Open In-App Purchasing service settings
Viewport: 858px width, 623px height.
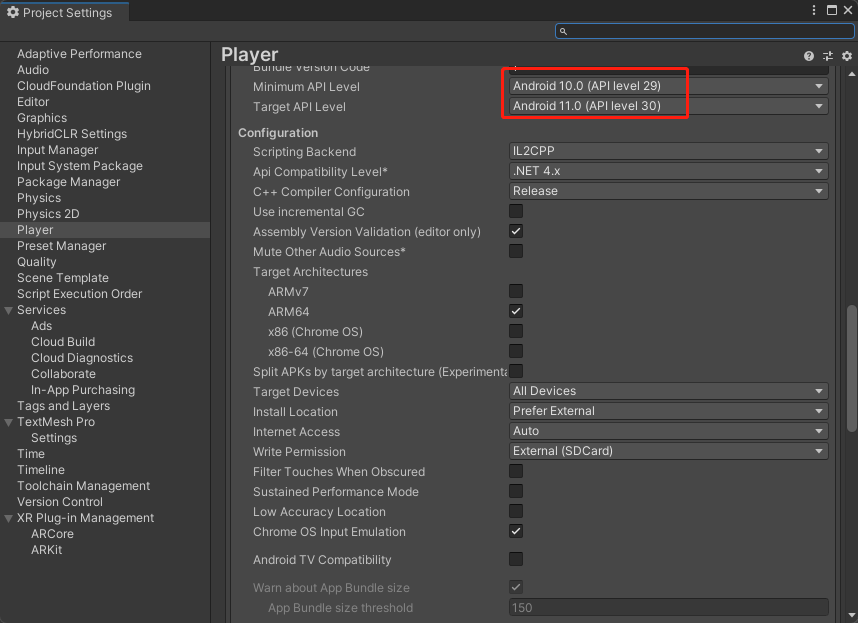point(83,390)
